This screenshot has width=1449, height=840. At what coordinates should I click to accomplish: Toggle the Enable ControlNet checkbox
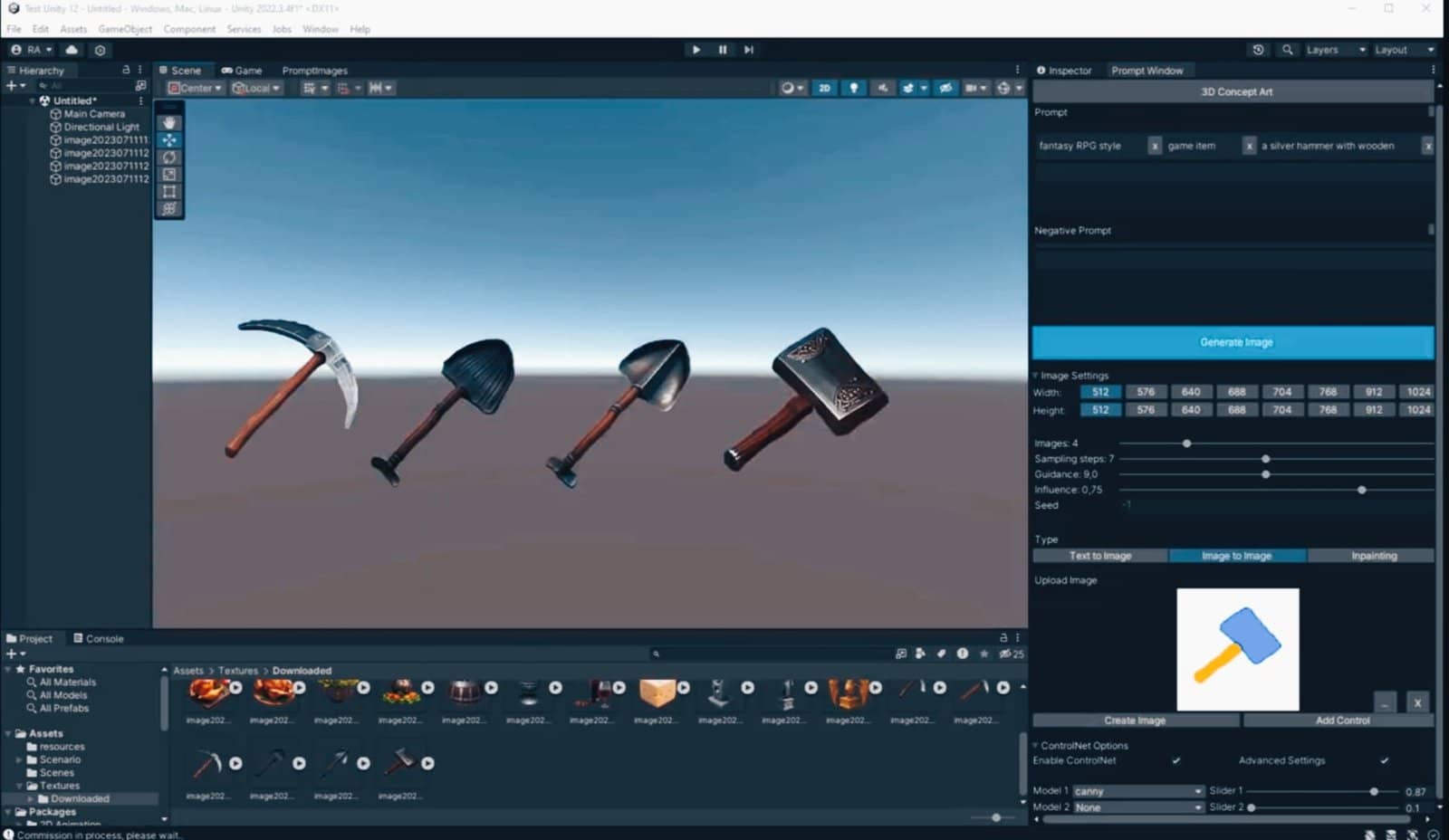1176,760
